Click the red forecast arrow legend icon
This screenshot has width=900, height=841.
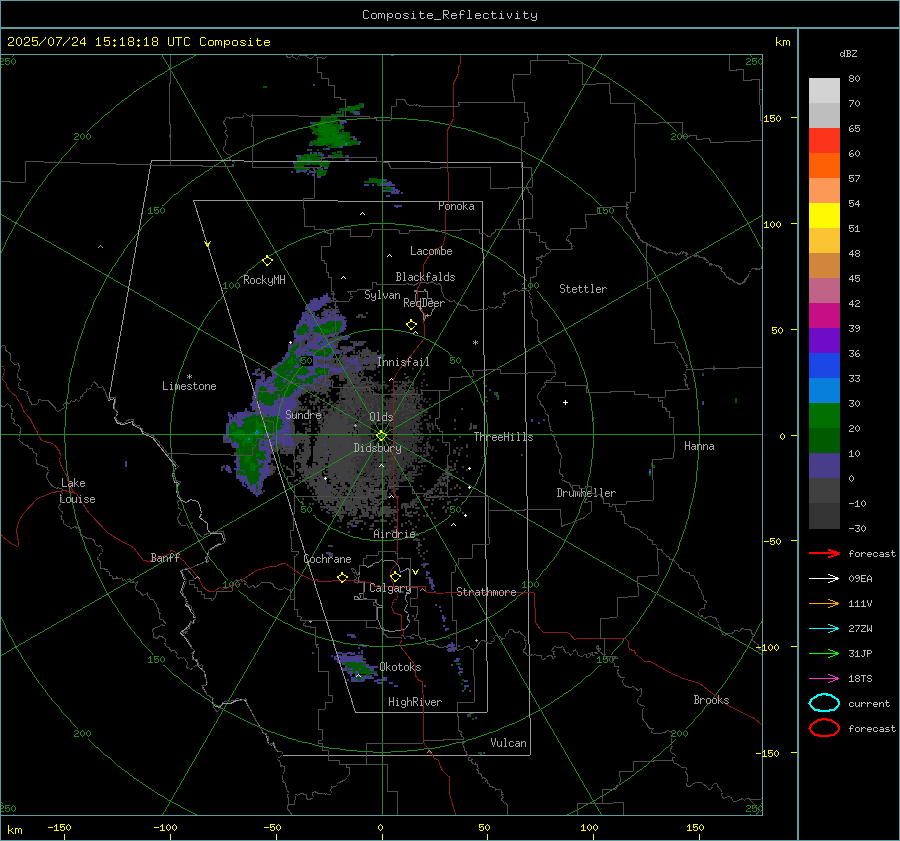[824, 553]
